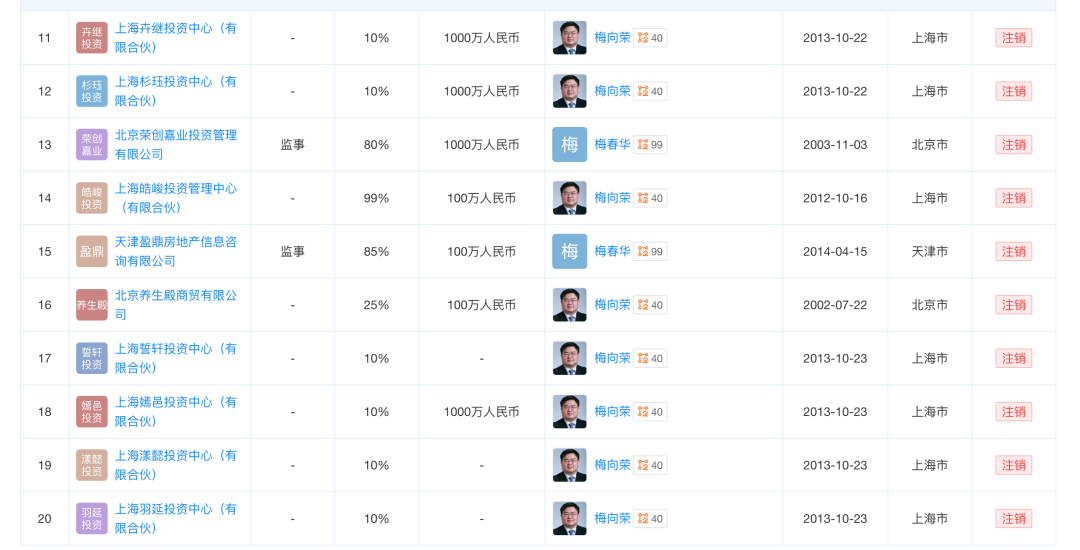
Task: Click the 注销 status tag in row 19
Action: point(1013,465)
